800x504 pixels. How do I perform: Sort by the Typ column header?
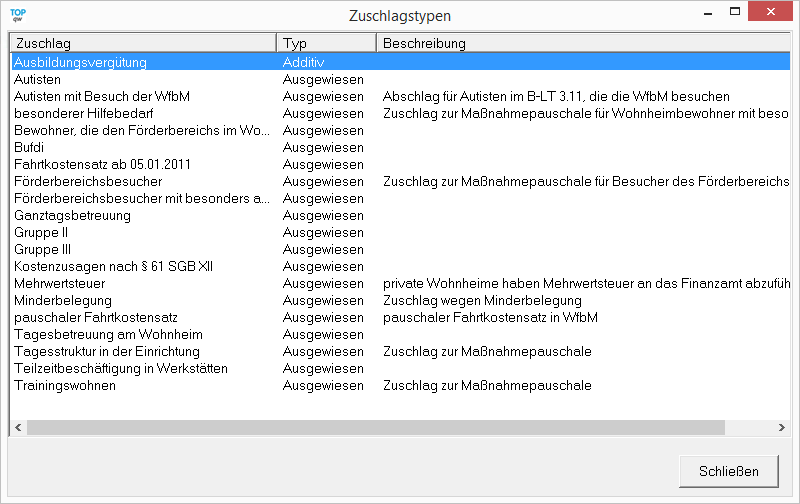click(325, 43)
